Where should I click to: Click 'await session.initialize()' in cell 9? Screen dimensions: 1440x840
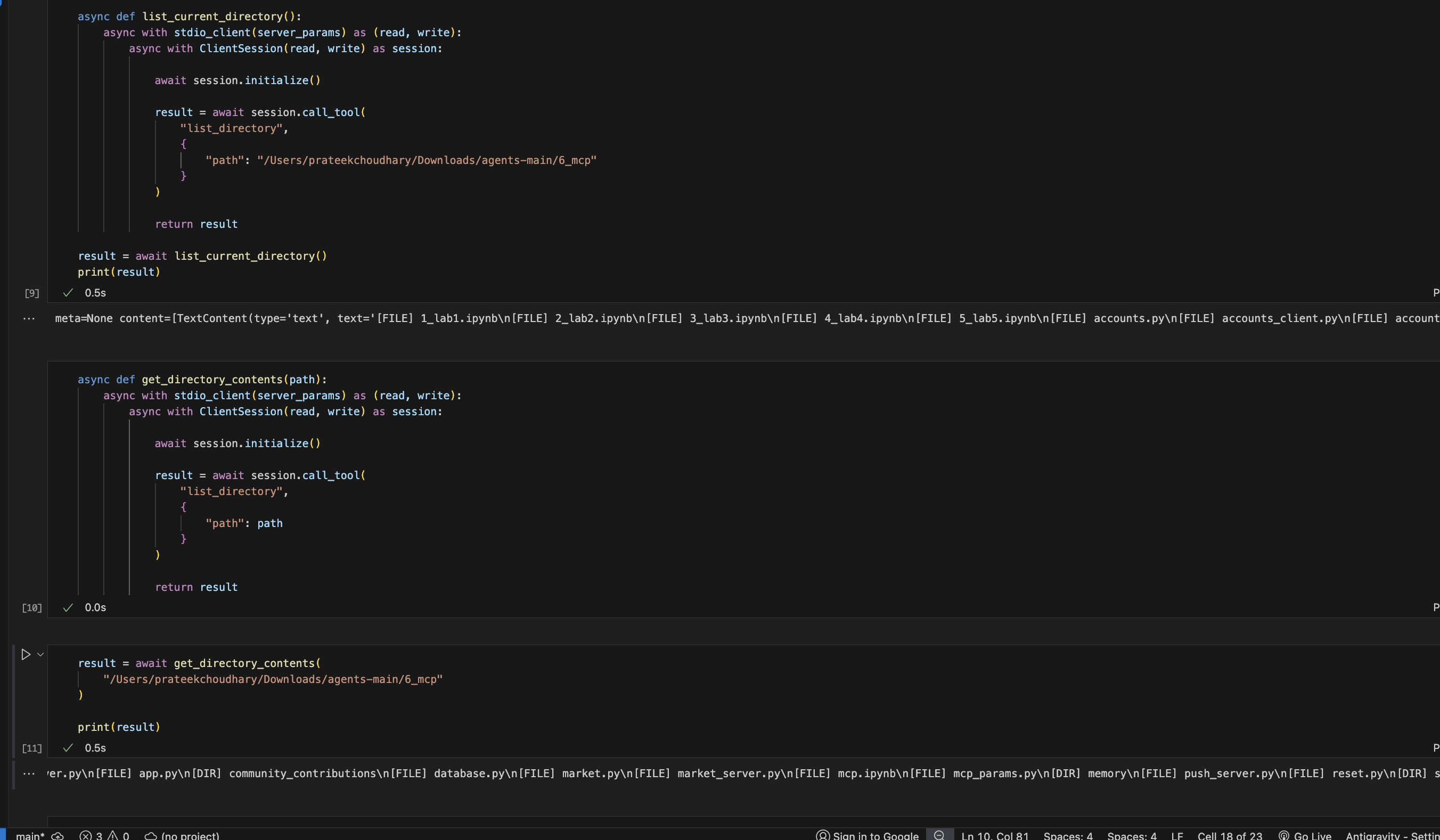(x=238, y=80)
